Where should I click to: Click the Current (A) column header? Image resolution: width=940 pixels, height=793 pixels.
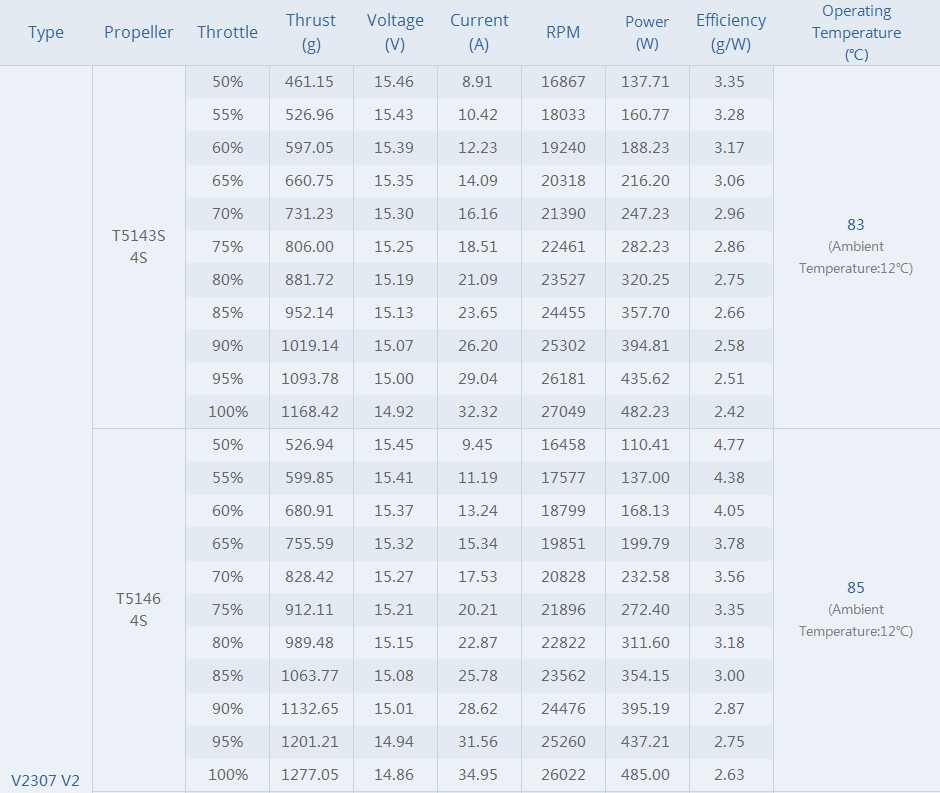pyautogui.click(x=479, y=33)
